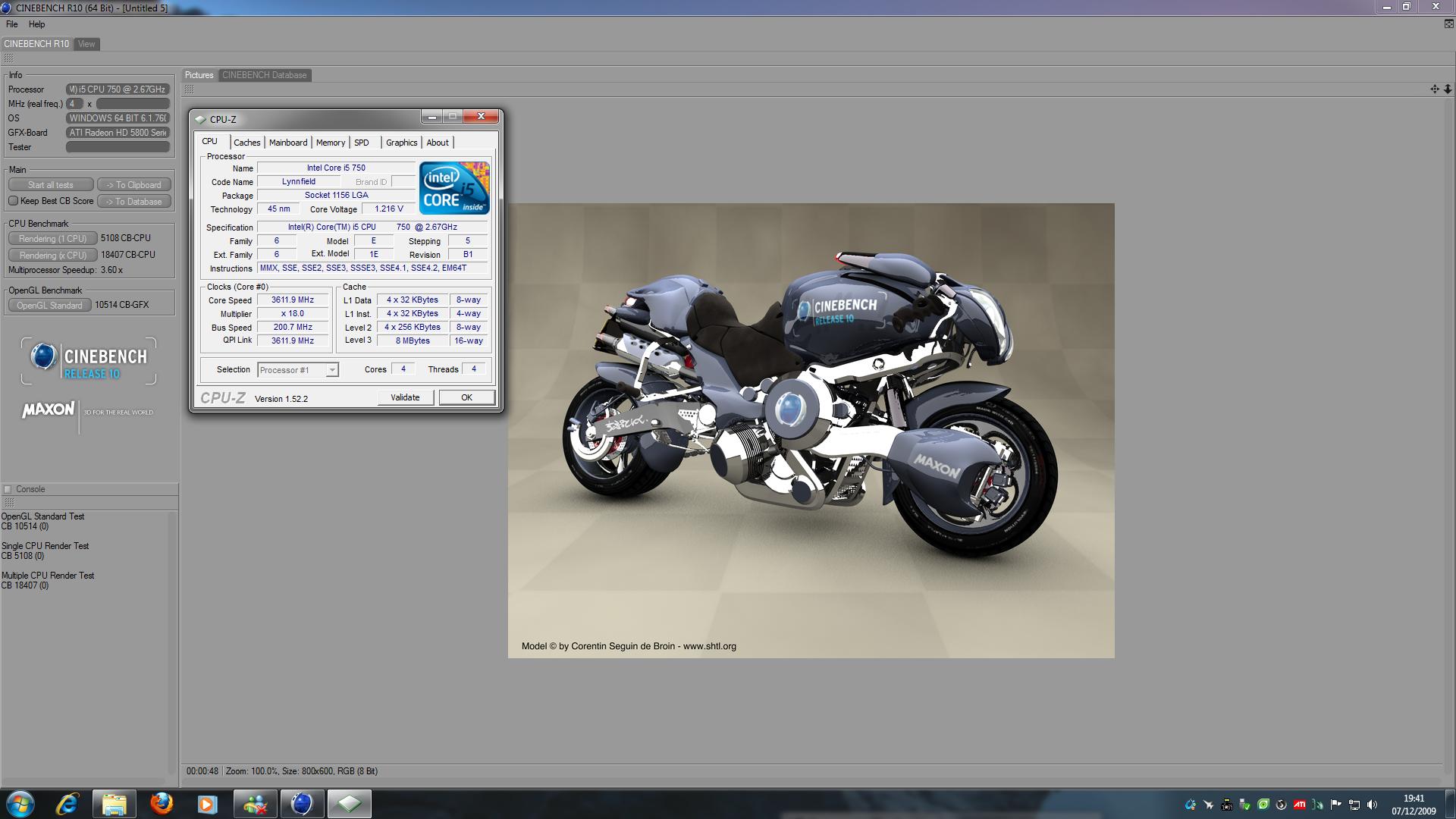This screenshot has width=1456, height=819.
Task: Open the volume speaker tray icon
Action: coord(1373,805)
